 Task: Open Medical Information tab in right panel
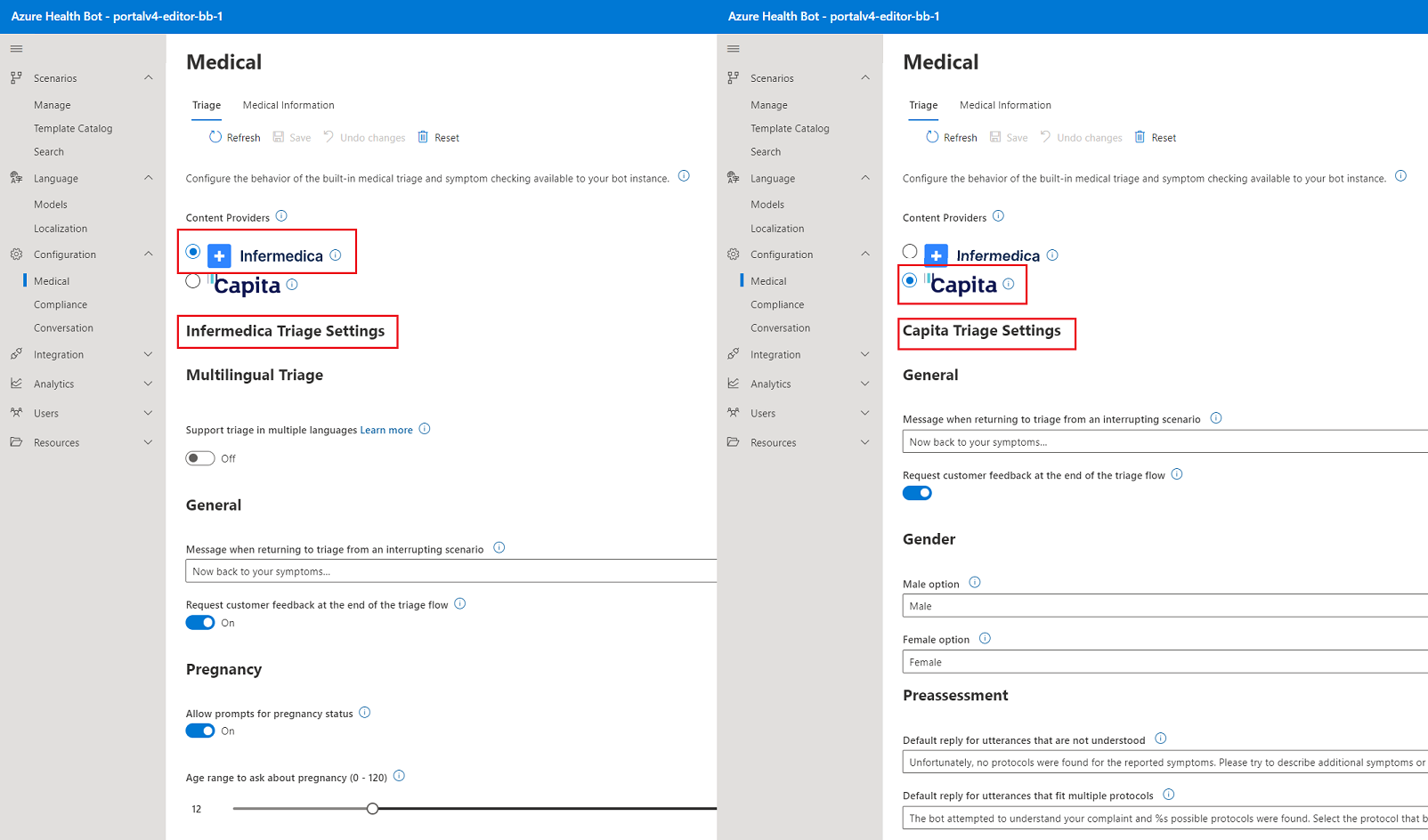[x=1005, y=105]
